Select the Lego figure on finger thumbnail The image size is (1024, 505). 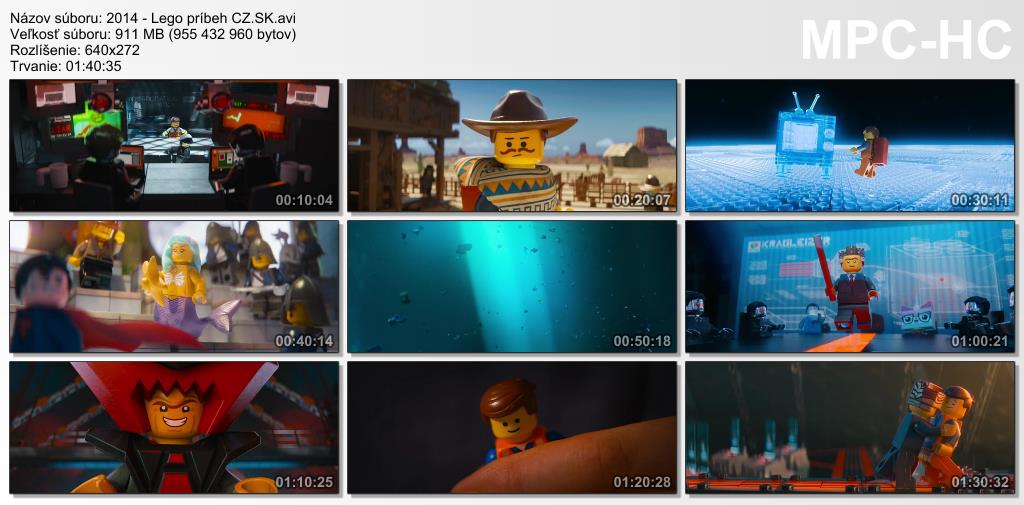point(512,427)
